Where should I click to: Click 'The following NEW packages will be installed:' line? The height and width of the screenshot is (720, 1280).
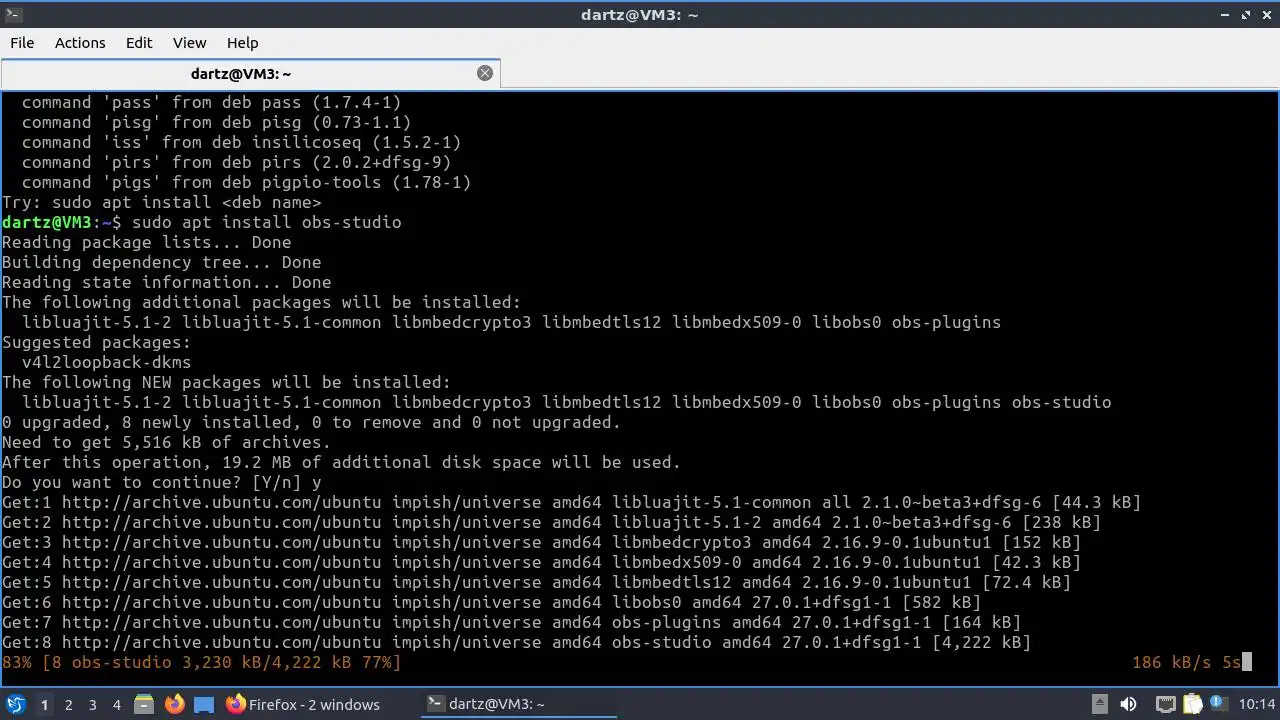(x=226, y=382)
